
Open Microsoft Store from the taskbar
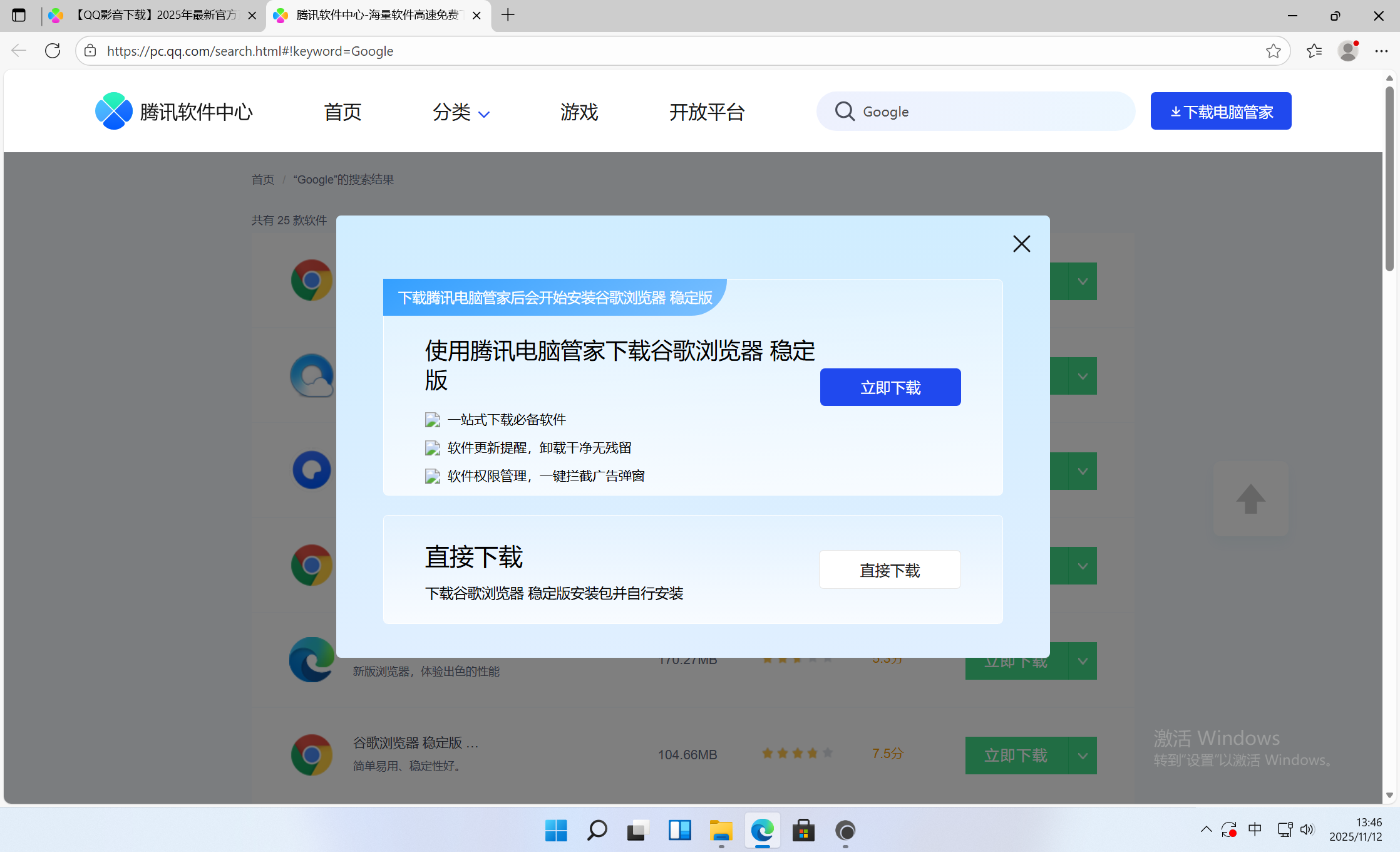point(803,831)
